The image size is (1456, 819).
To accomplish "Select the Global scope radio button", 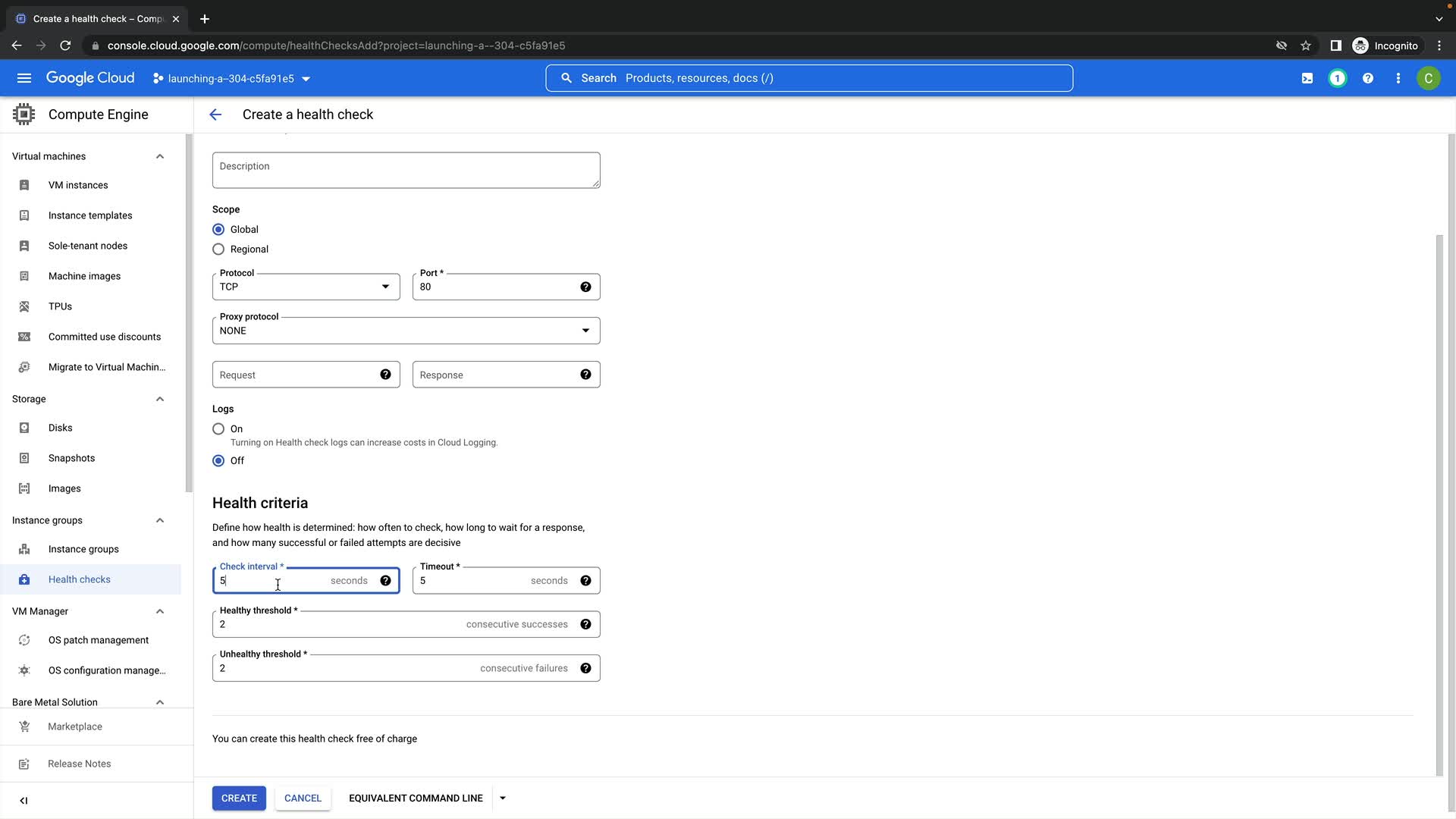I will [218, 230].
